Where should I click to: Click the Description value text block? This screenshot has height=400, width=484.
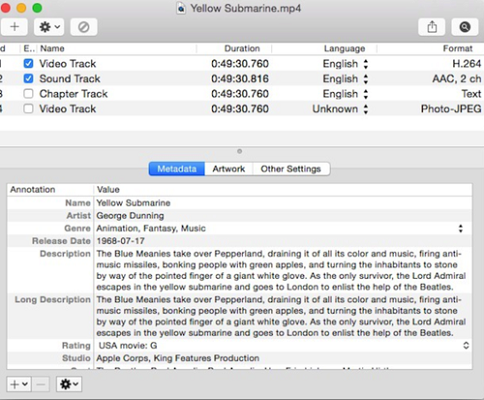[281, 270]
